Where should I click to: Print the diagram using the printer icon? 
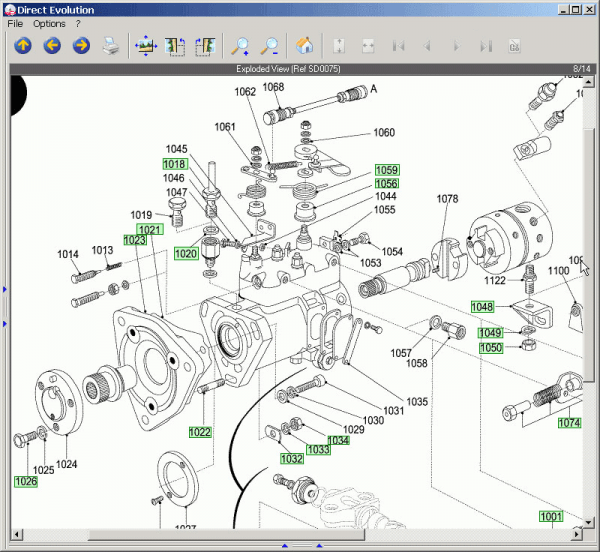pyautogui.click(x=111, y=46)
